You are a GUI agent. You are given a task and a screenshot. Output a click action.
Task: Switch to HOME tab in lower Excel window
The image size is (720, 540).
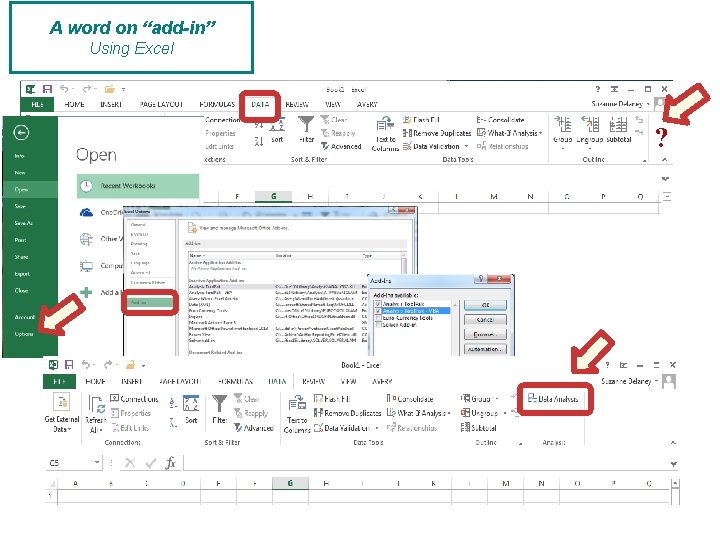coord(96,381)
